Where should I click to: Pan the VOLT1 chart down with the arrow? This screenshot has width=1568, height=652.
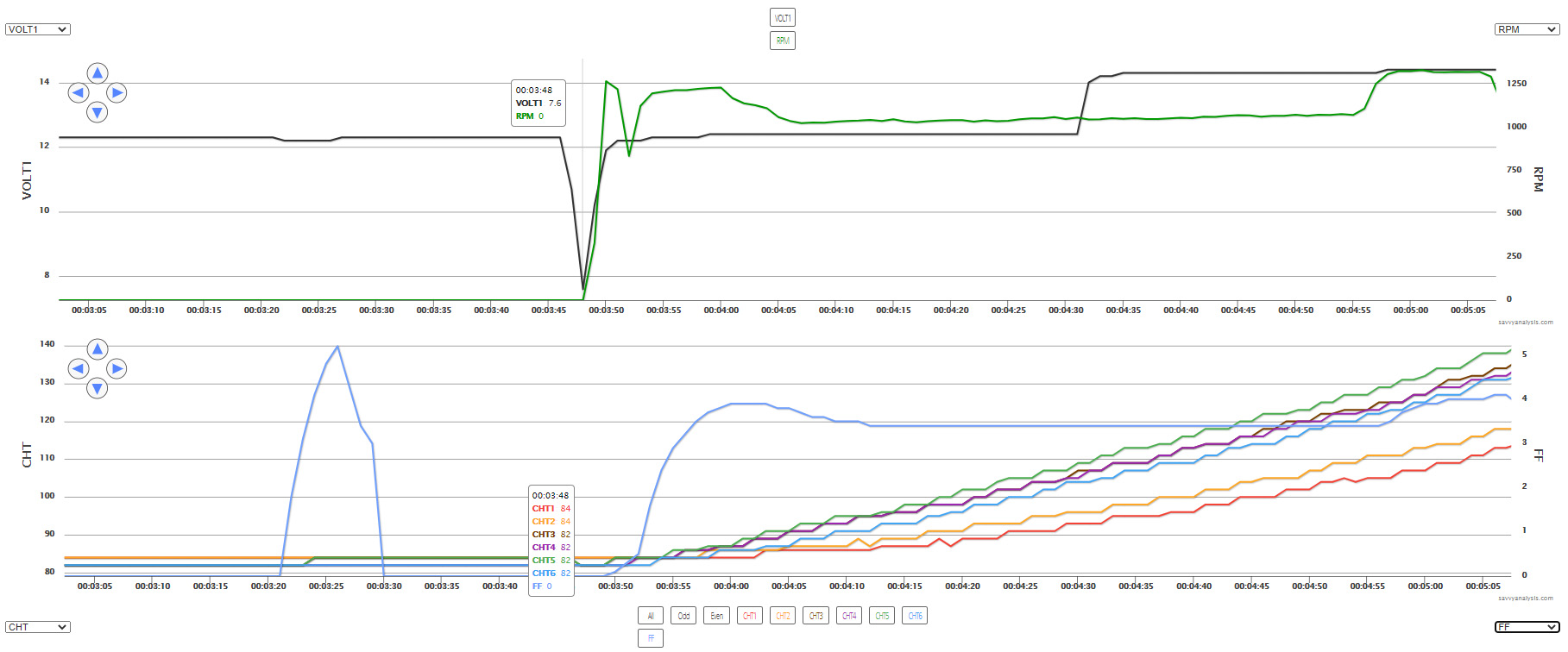point(98,112)
